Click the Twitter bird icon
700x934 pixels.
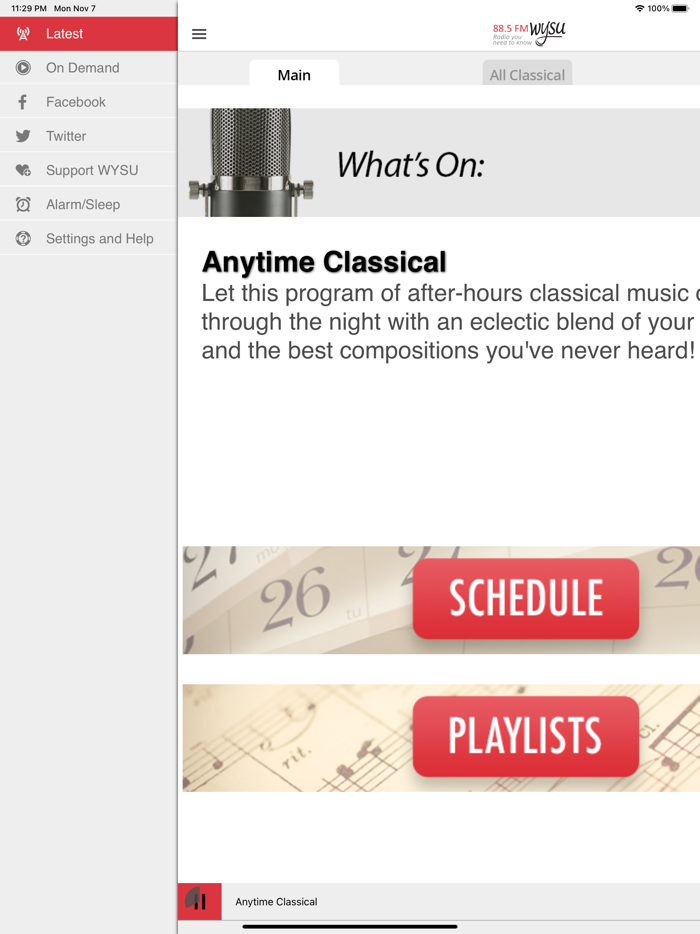coord(22,135)
